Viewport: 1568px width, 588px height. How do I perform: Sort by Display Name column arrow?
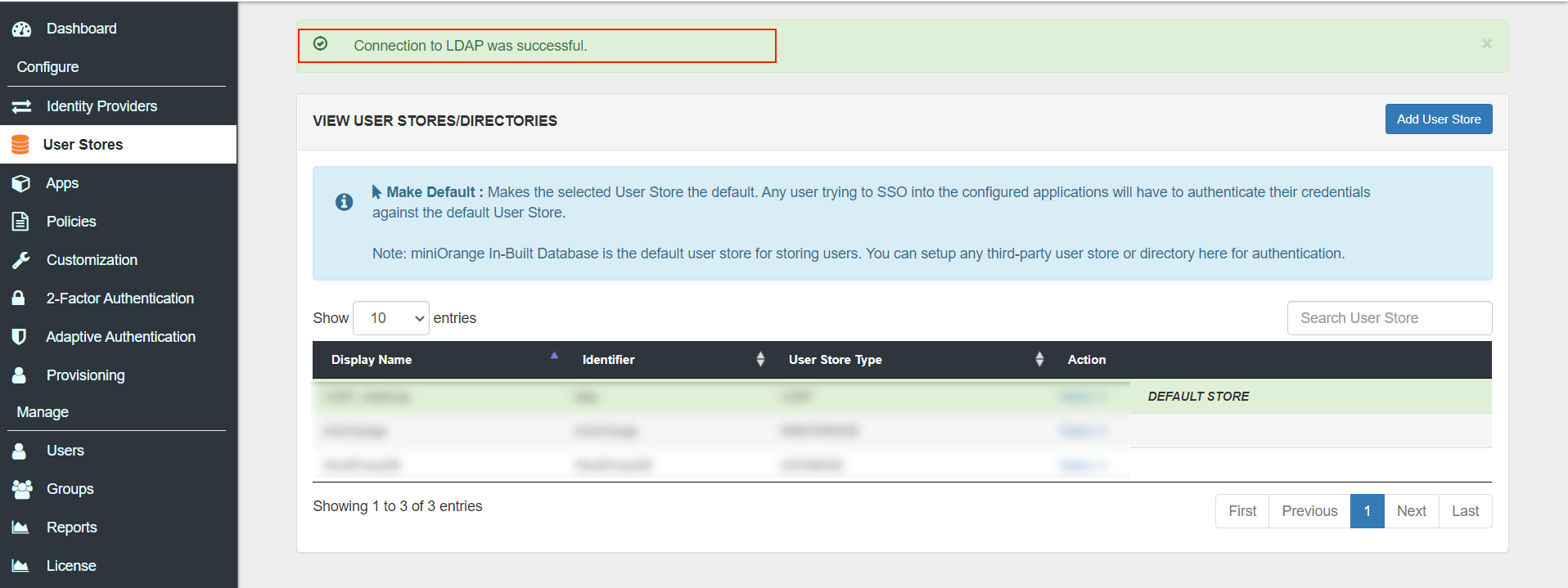tap(554, 356)
